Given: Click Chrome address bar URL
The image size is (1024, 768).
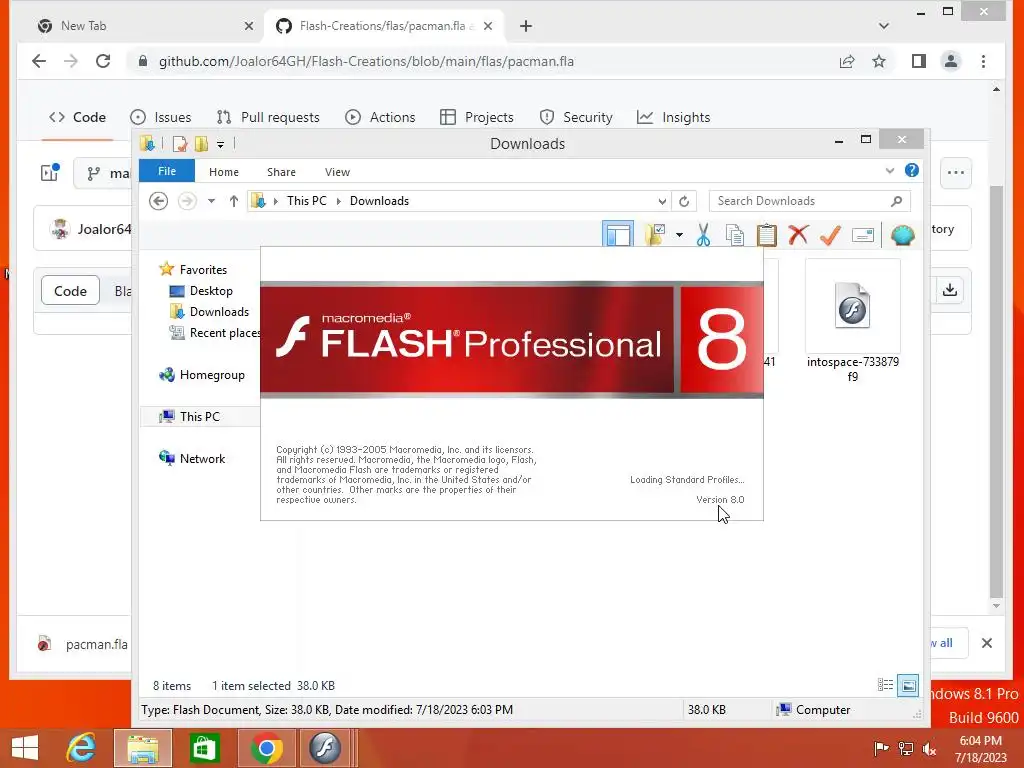Looking at the screenshot, I should point(366,61).
